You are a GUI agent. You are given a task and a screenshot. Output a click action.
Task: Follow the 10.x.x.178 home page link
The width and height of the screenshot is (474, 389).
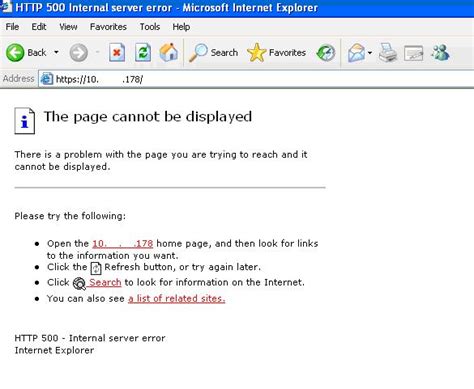point(123,244)
